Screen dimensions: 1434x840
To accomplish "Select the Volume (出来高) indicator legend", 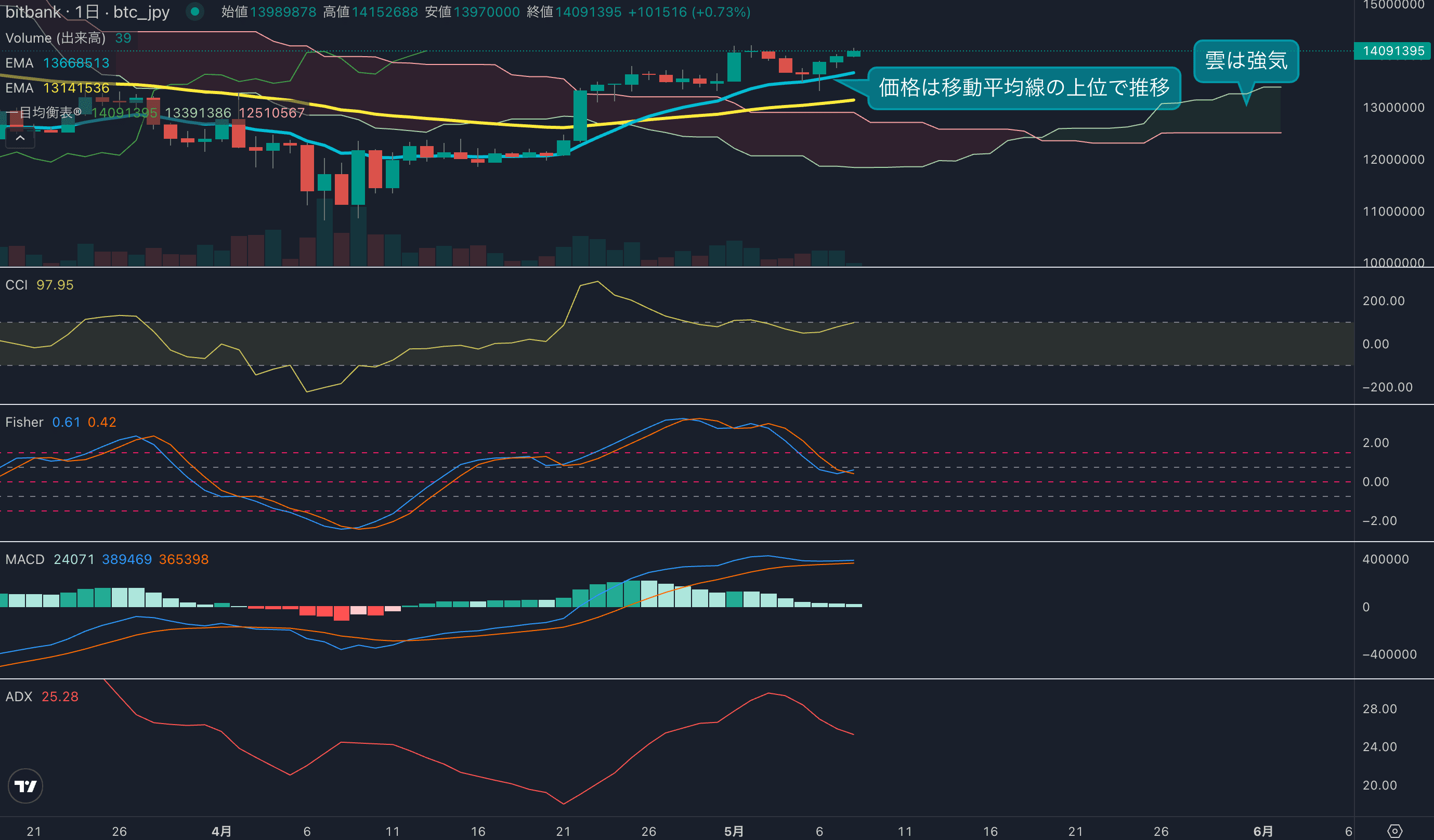I will coord(55,38).
